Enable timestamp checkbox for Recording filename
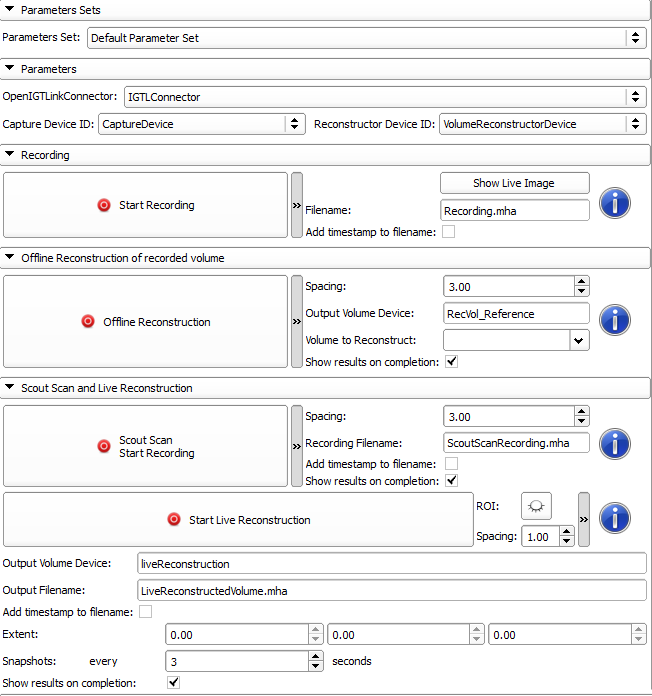 pyautogui.click(x=449, y=232)
